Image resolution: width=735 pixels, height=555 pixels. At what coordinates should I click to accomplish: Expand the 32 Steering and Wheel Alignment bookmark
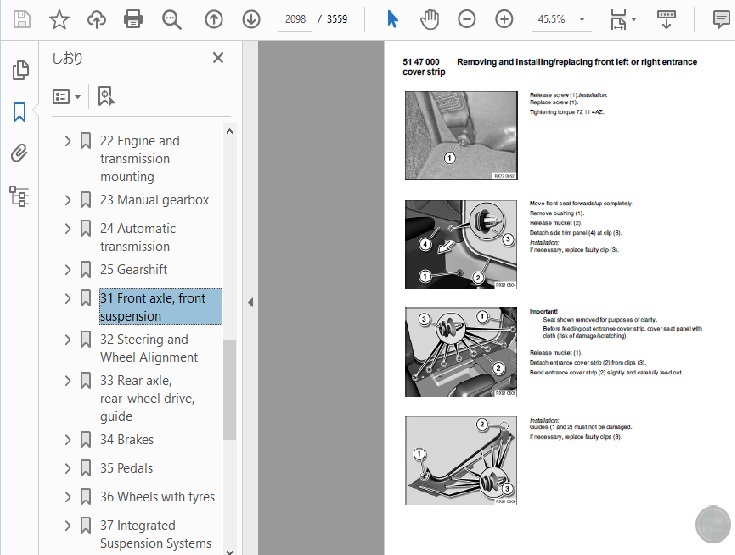68,339
